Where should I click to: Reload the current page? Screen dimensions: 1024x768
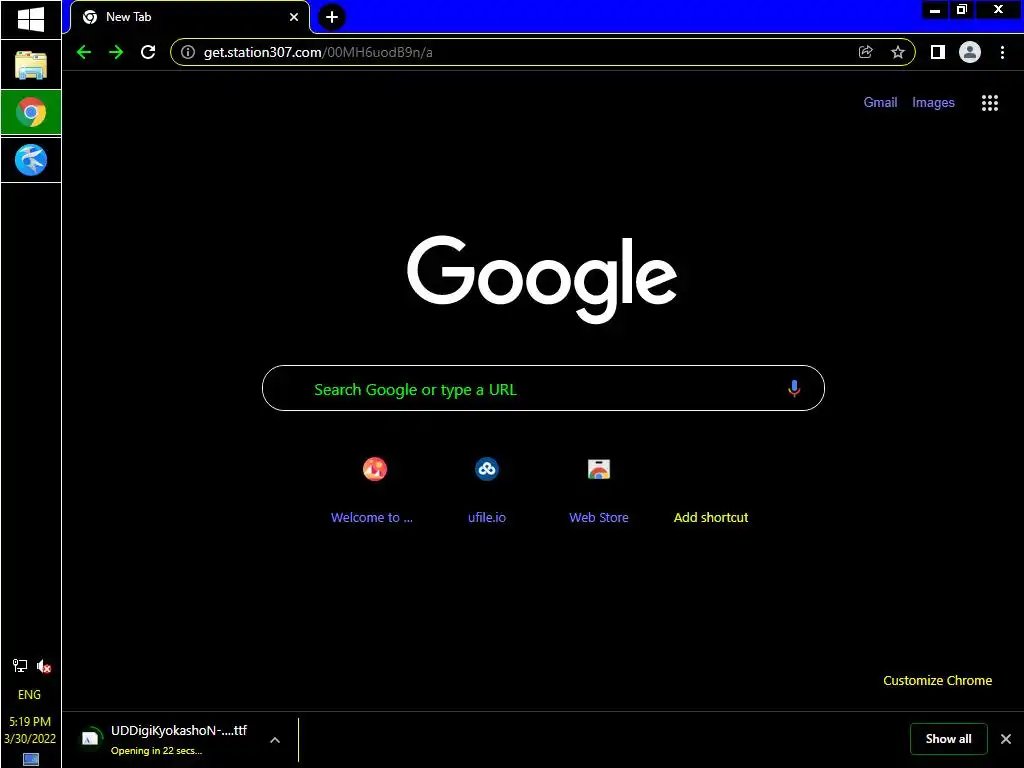pos(148,52)
